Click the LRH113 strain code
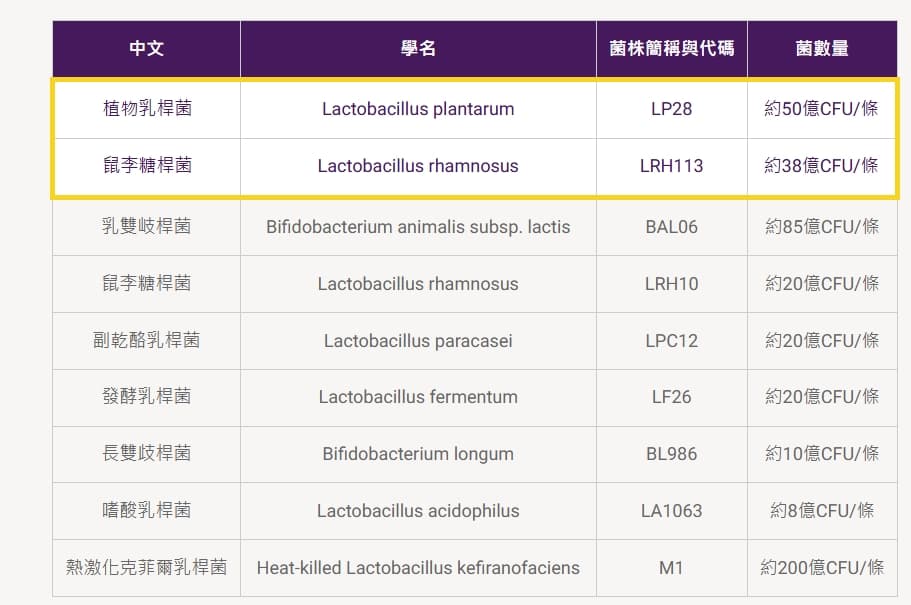Viewport: 911px width, 605px height. [x=672, y=166]
